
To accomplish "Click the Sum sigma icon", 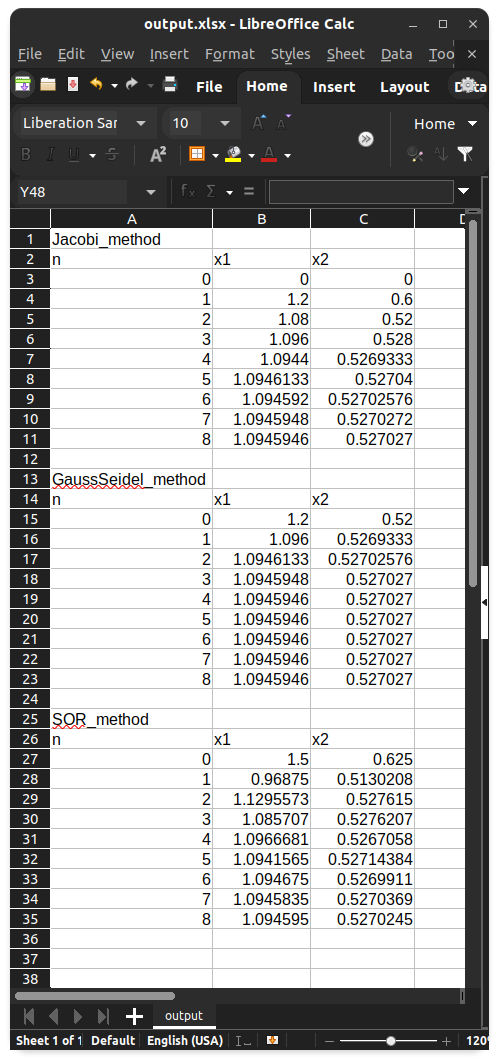I will coord(211,192).
